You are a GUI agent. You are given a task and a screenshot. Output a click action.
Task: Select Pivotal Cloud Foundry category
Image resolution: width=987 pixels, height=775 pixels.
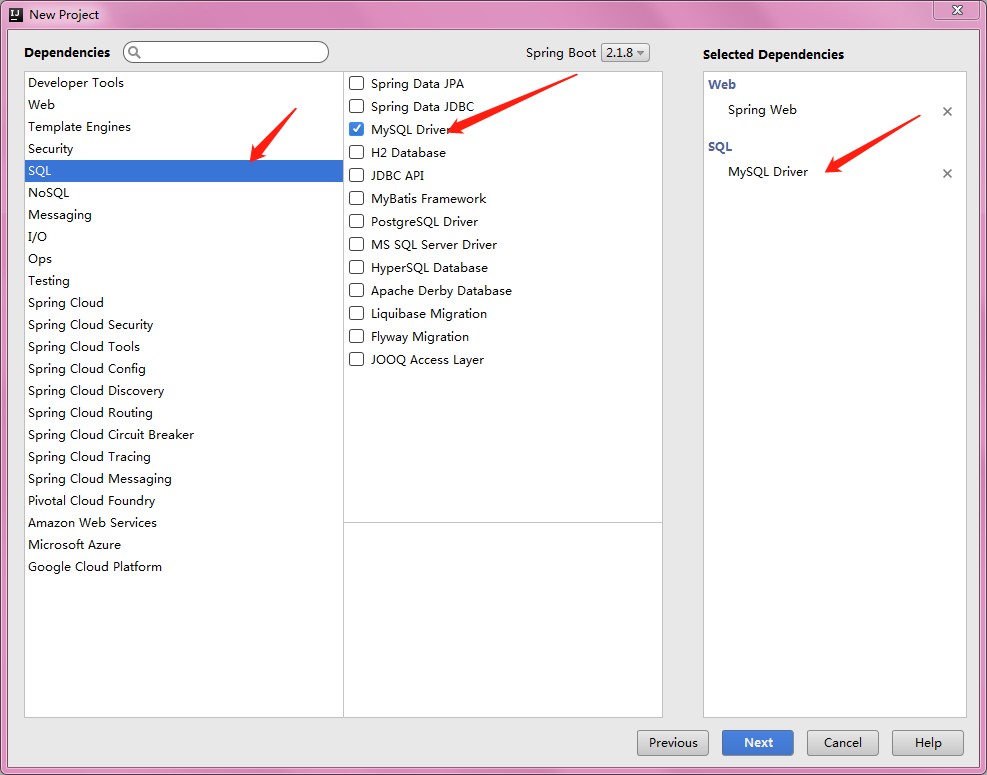coord(184,501)
